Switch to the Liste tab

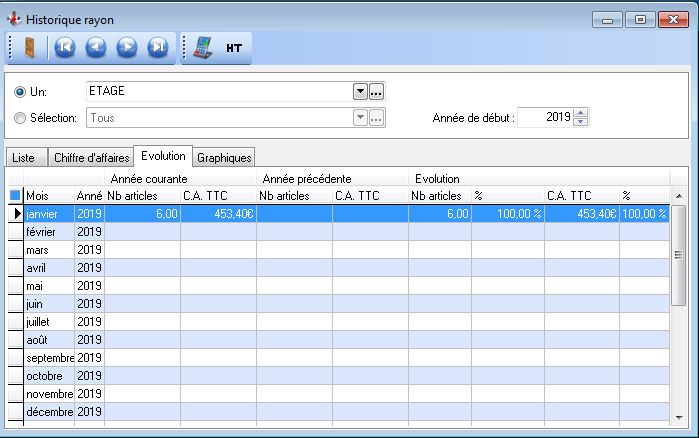pyautogui.click(x=24, y=157)
